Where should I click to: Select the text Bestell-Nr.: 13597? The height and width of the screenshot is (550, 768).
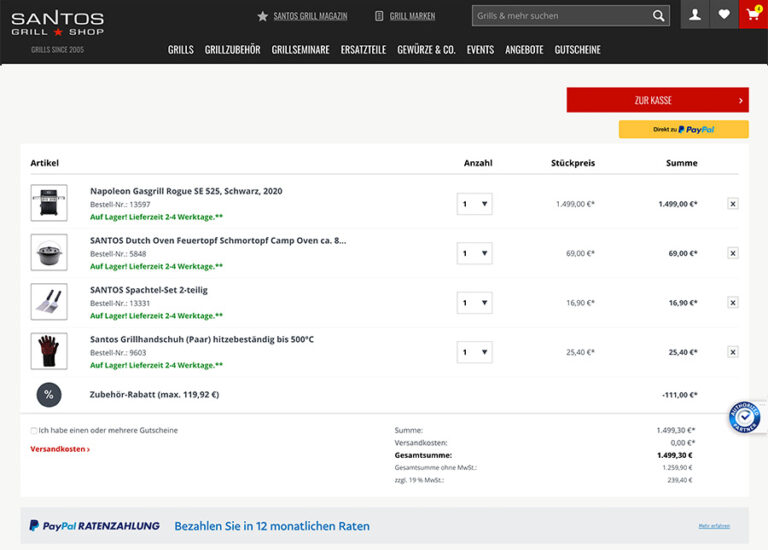pyautogui.click(x=120, y=204)
